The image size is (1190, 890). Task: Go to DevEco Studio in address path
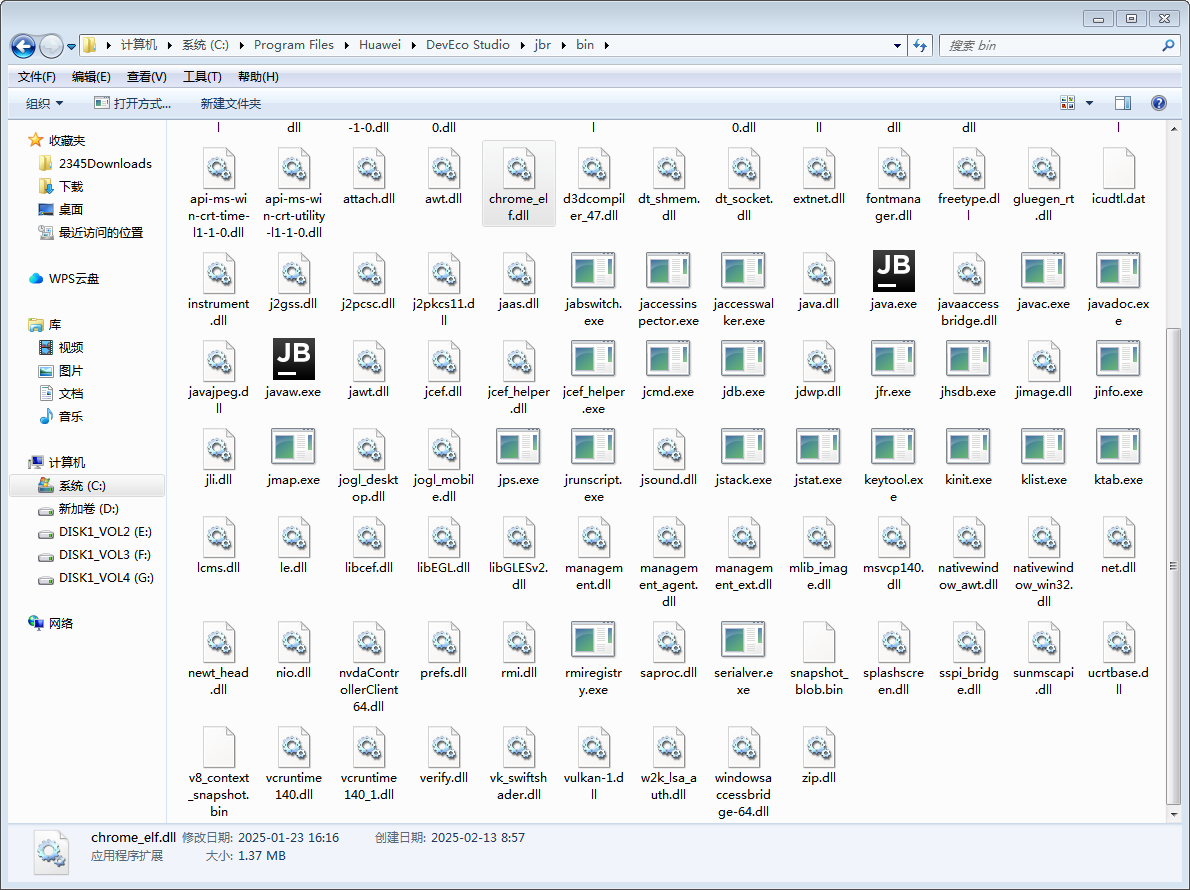click(x=468, y=45)
